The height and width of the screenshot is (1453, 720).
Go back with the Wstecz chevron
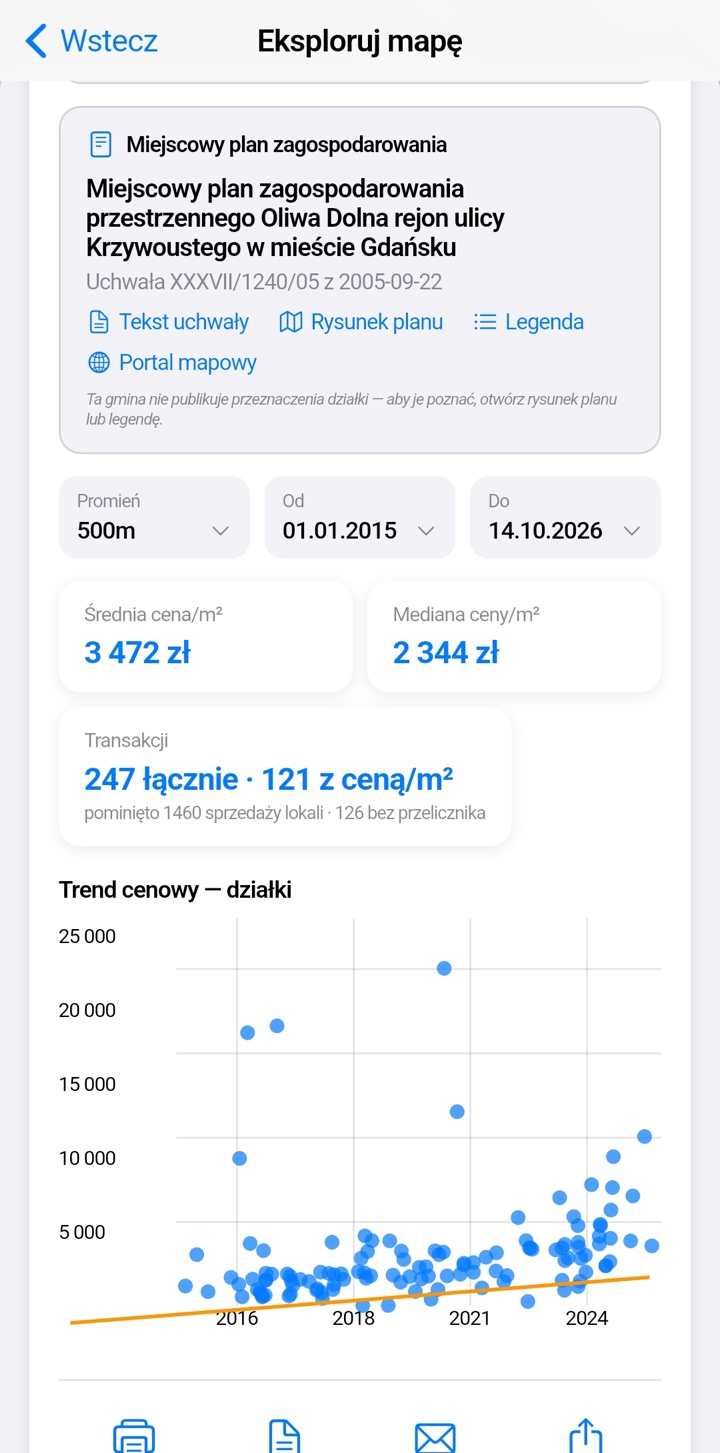[36, 41]
